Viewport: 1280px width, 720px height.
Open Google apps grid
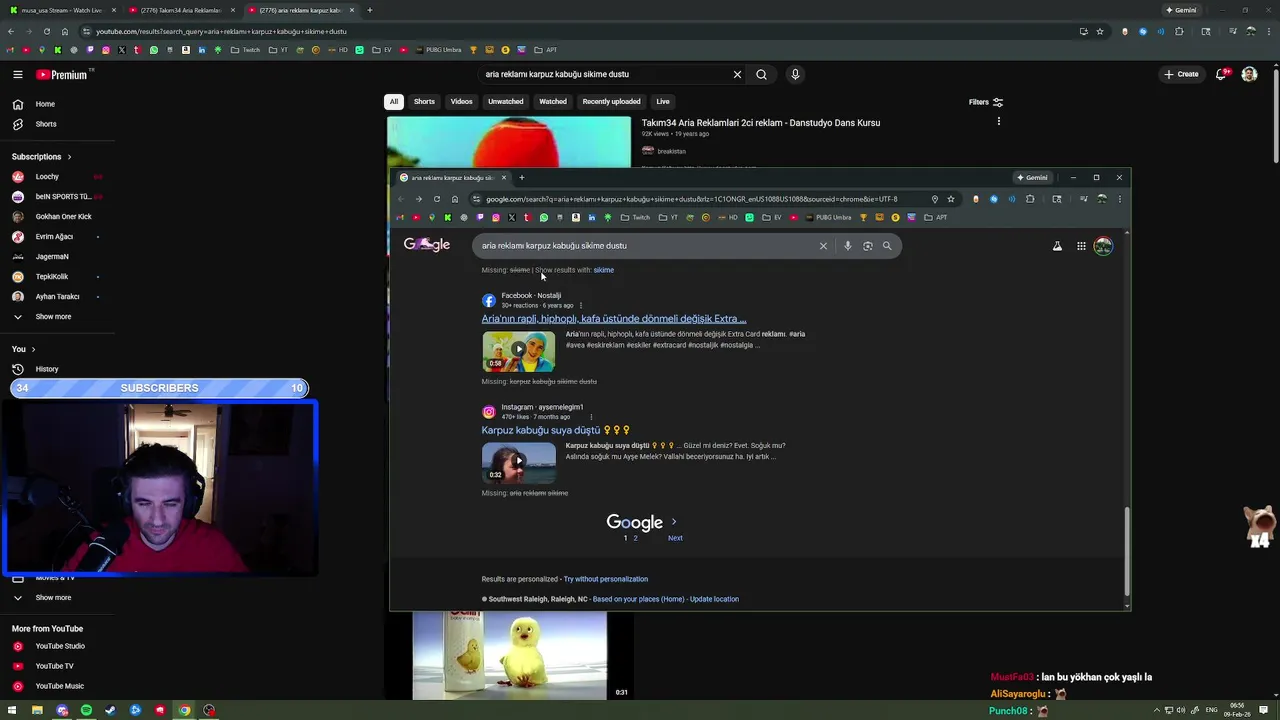[1081, 246]
